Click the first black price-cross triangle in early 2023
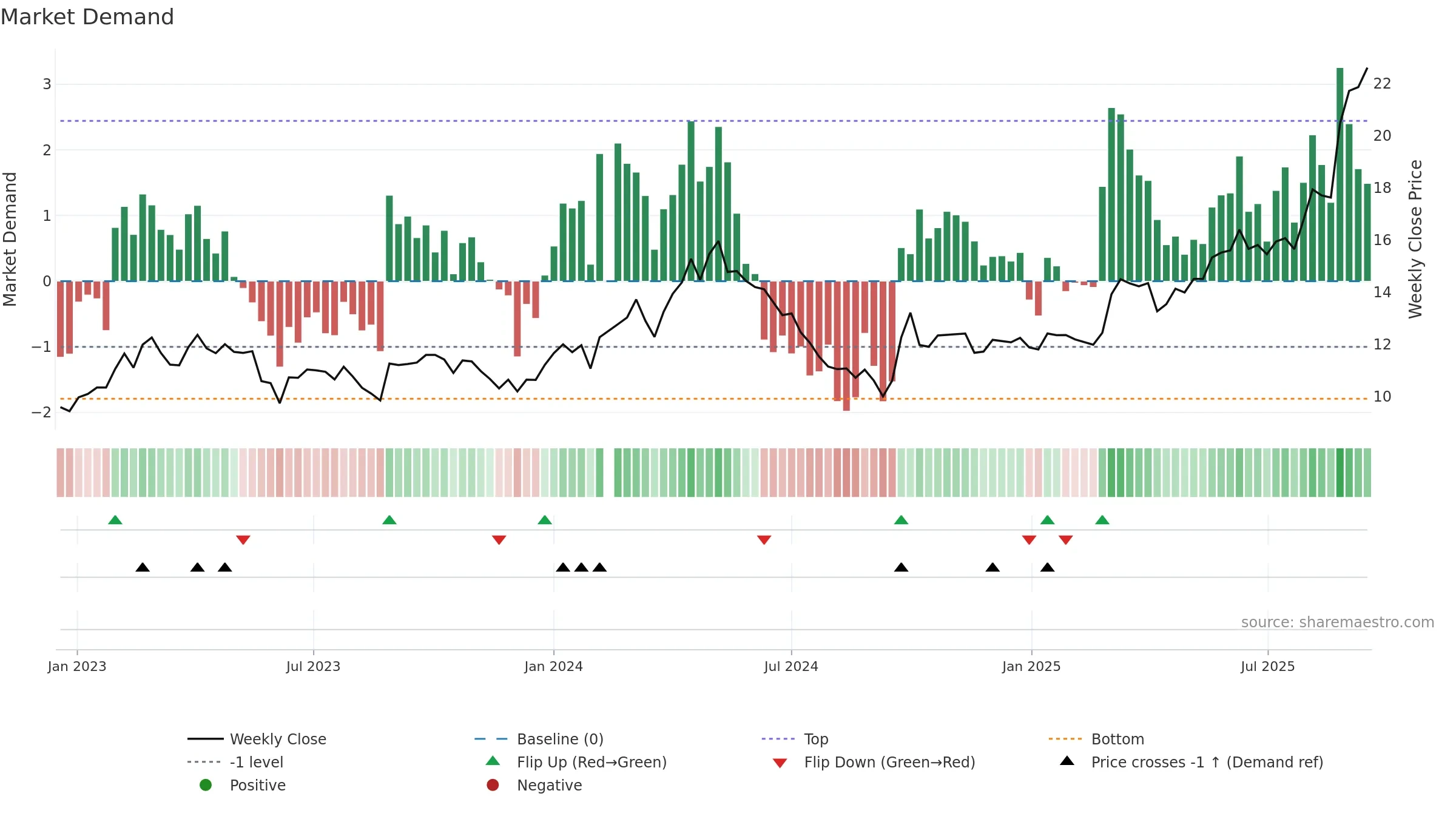 (143, 567)
